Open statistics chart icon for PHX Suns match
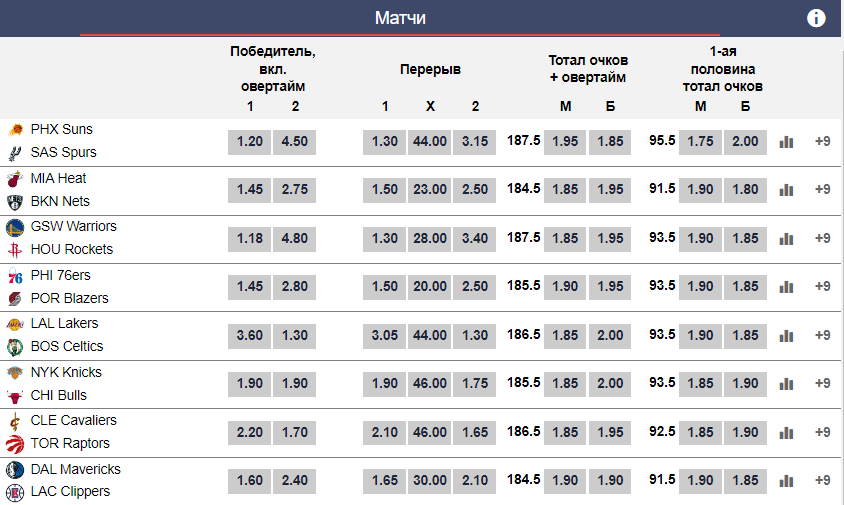 tap(786, 142)
